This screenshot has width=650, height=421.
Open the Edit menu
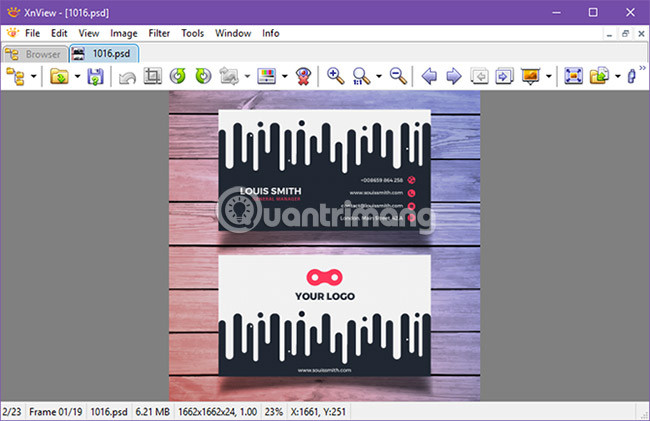click(x=59, y=33)
